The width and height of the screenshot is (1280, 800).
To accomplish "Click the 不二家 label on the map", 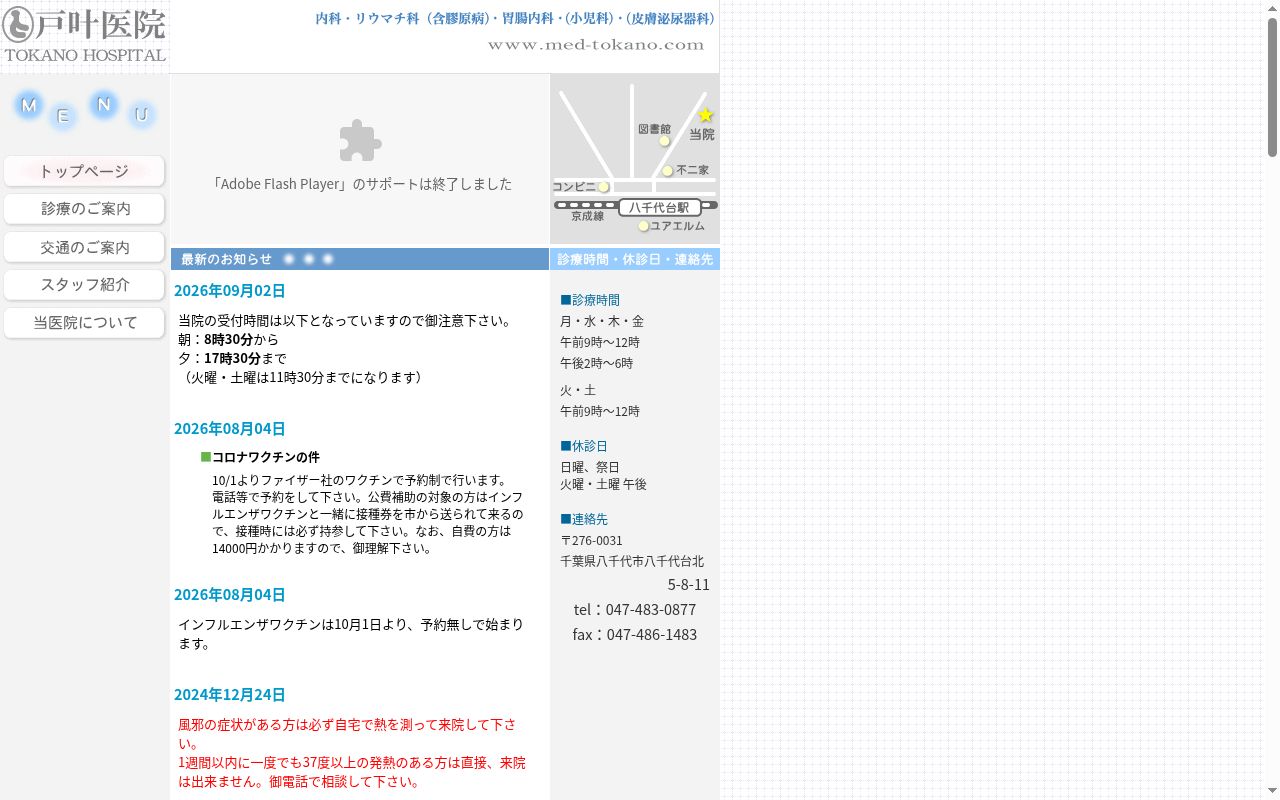I will (692, 170).
